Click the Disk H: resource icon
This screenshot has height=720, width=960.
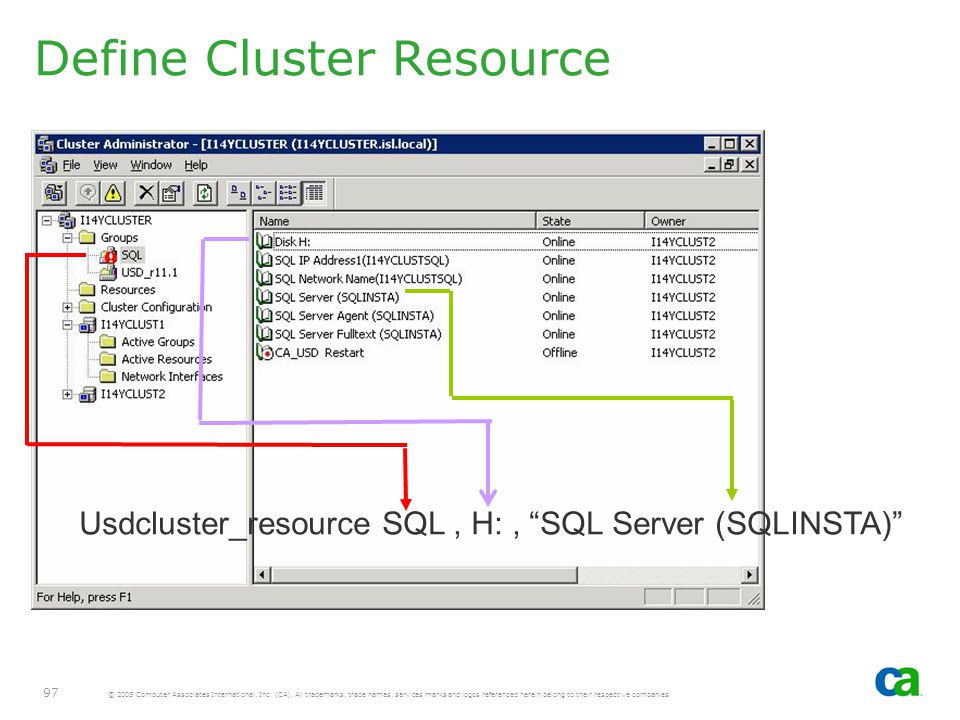point(264,241)
